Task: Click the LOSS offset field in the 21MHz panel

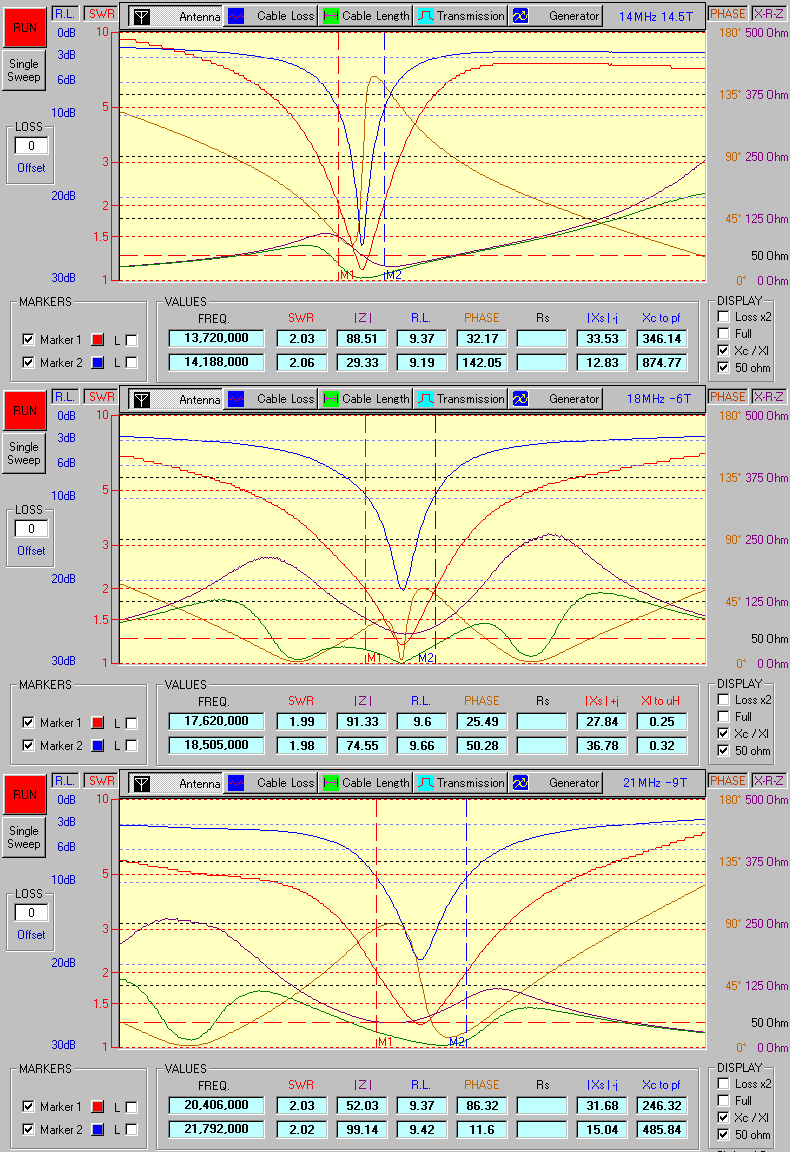Action: [31, 913]
